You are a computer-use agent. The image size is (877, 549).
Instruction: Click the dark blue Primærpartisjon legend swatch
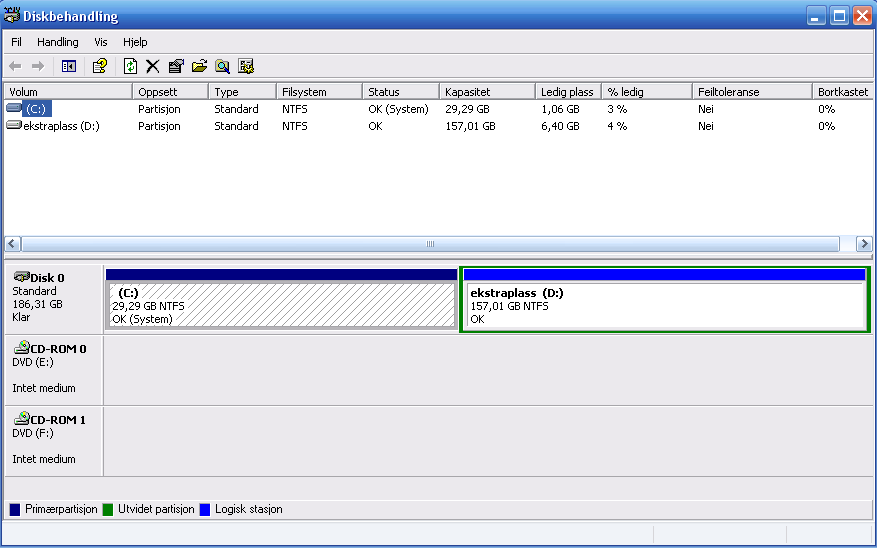point(15,509)
